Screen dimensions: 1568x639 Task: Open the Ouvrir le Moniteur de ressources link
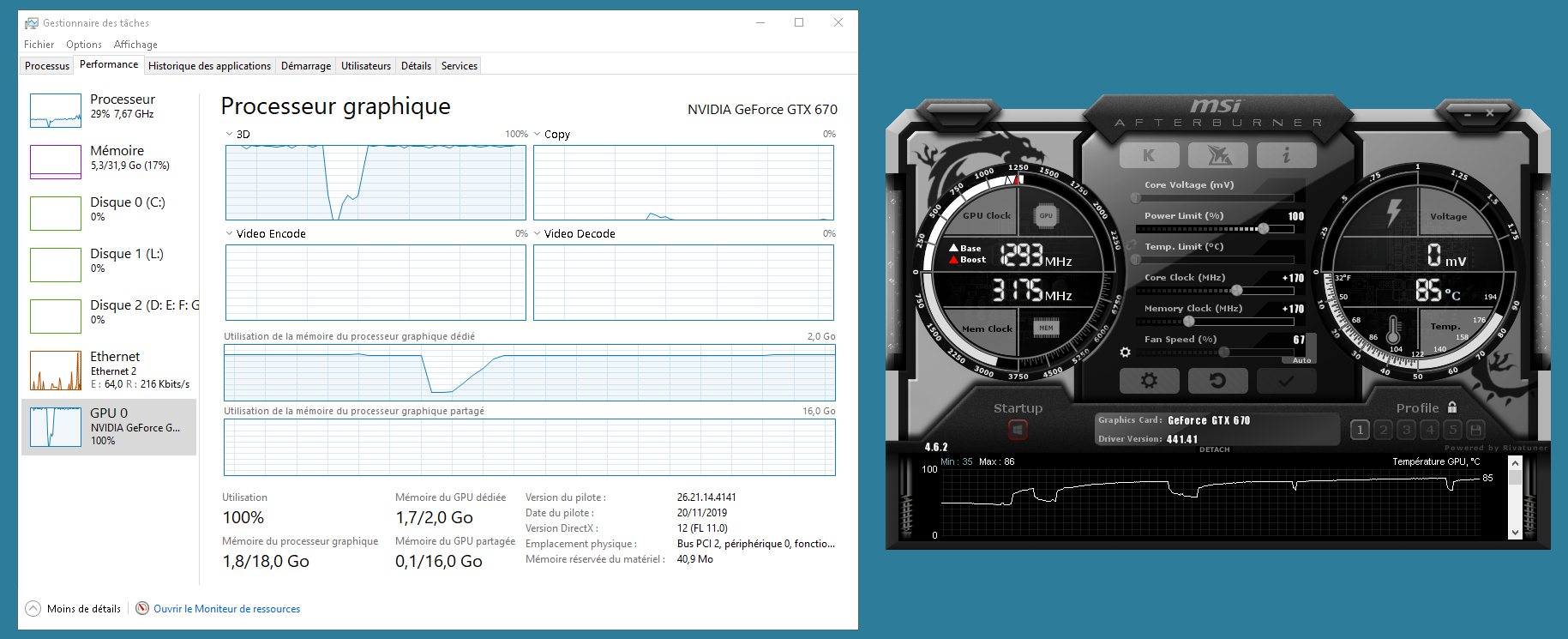coord(227,609)
